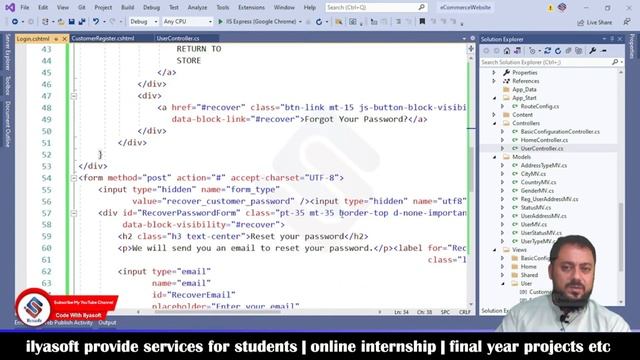Click Solution Explorer Refresh icon
The width and height of the screenshot is (640, 360).
[558, 51]
